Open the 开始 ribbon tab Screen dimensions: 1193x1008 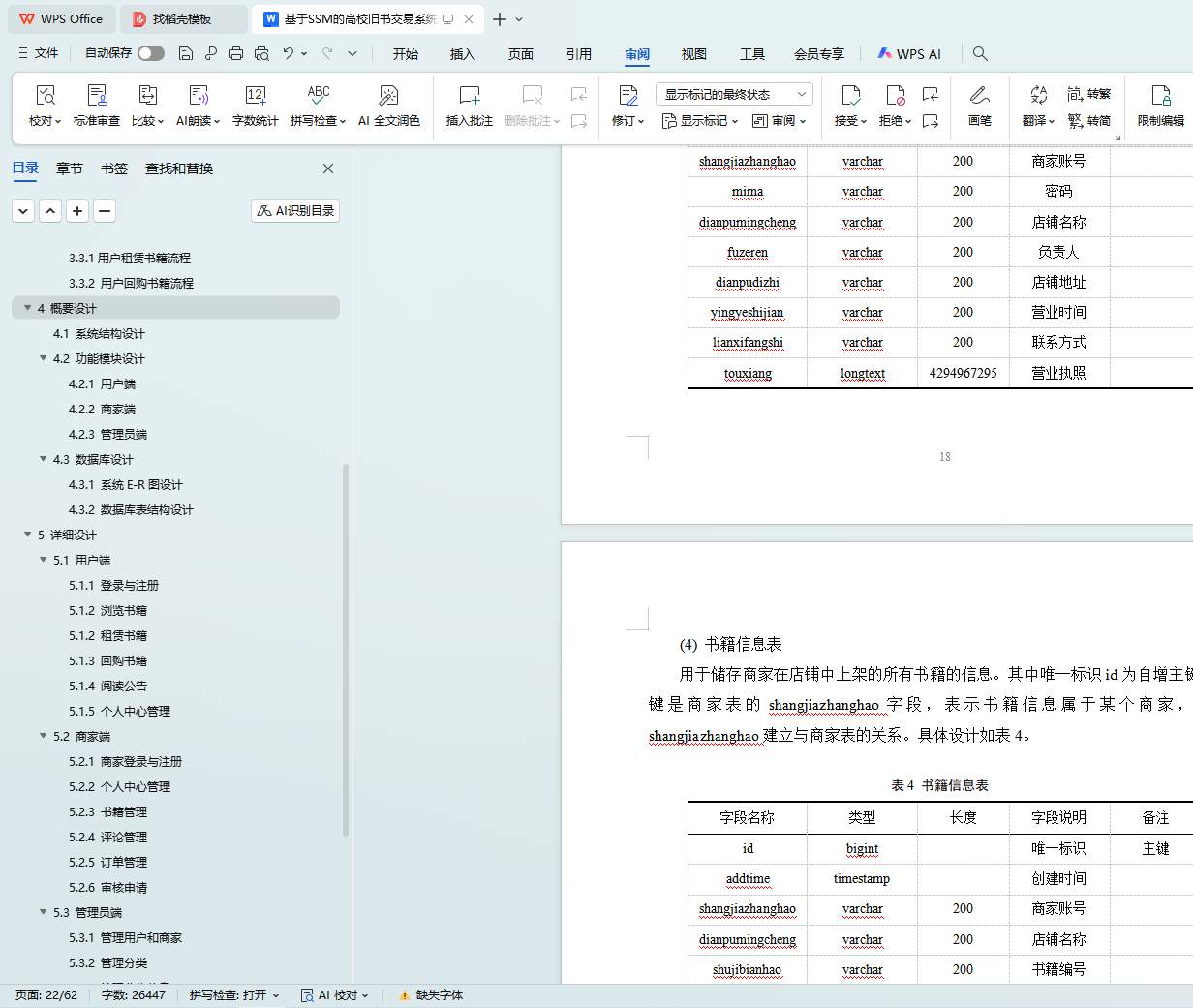(406, 54)
